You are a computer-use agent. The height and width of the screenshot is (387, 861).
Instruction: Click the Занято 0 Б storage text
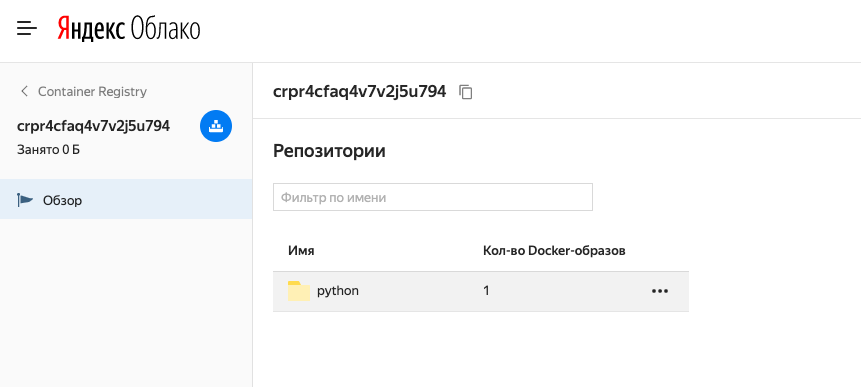(x=48, y=149)
